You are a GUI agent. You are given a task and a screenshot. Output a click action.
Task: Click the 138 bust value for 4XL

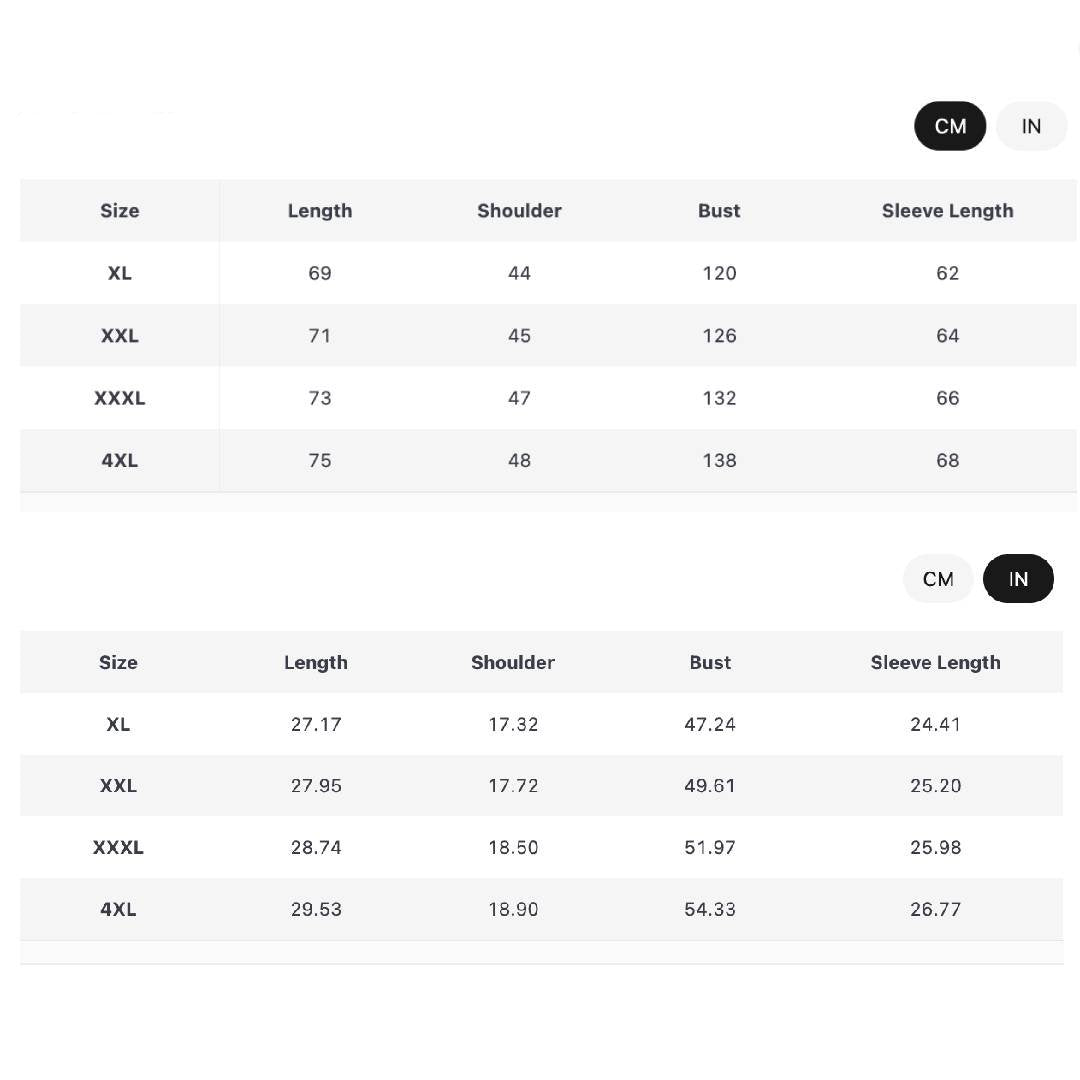(719, 460)
